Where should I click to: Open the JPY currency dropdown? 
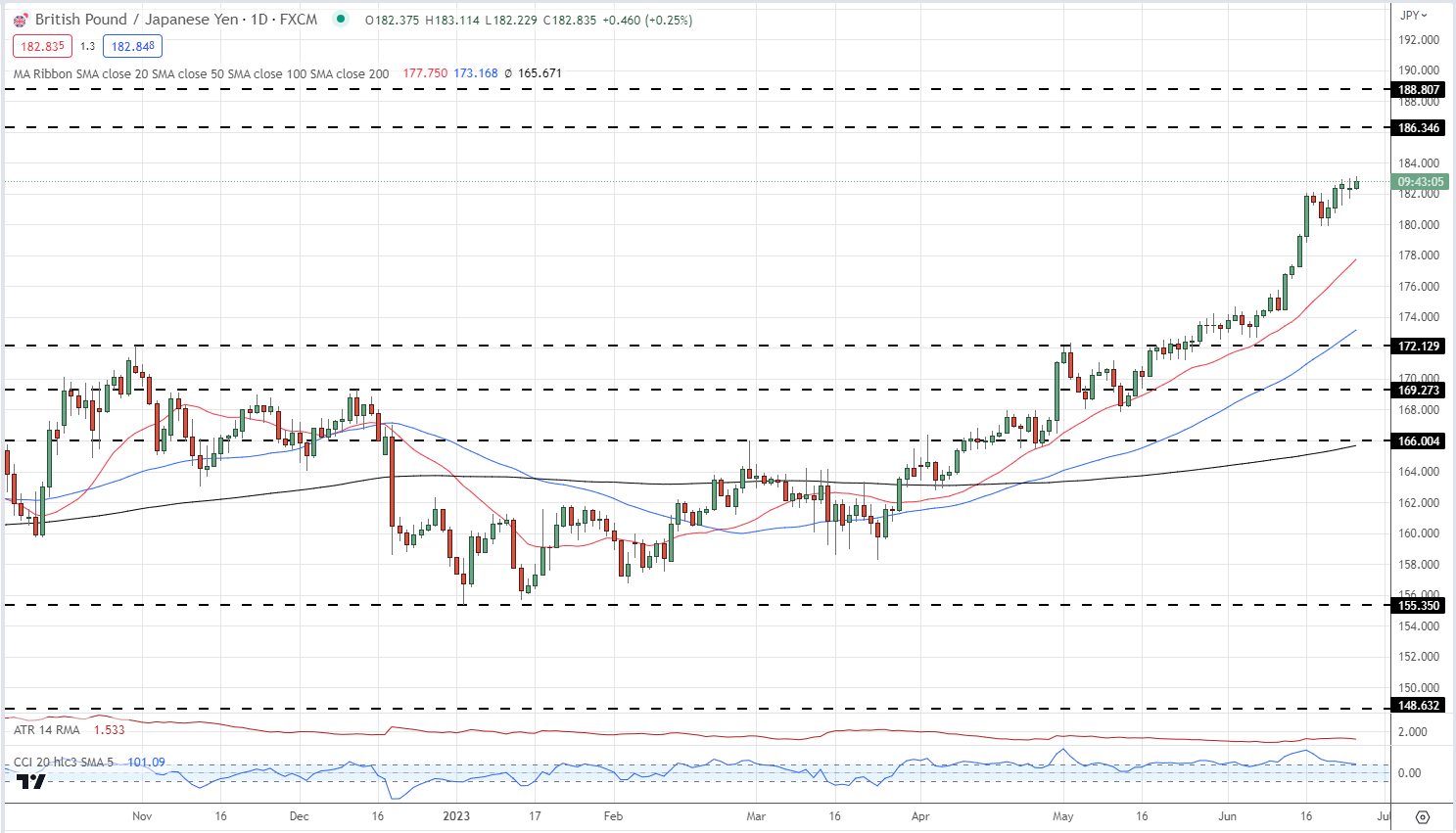[x=1414, y=15]
